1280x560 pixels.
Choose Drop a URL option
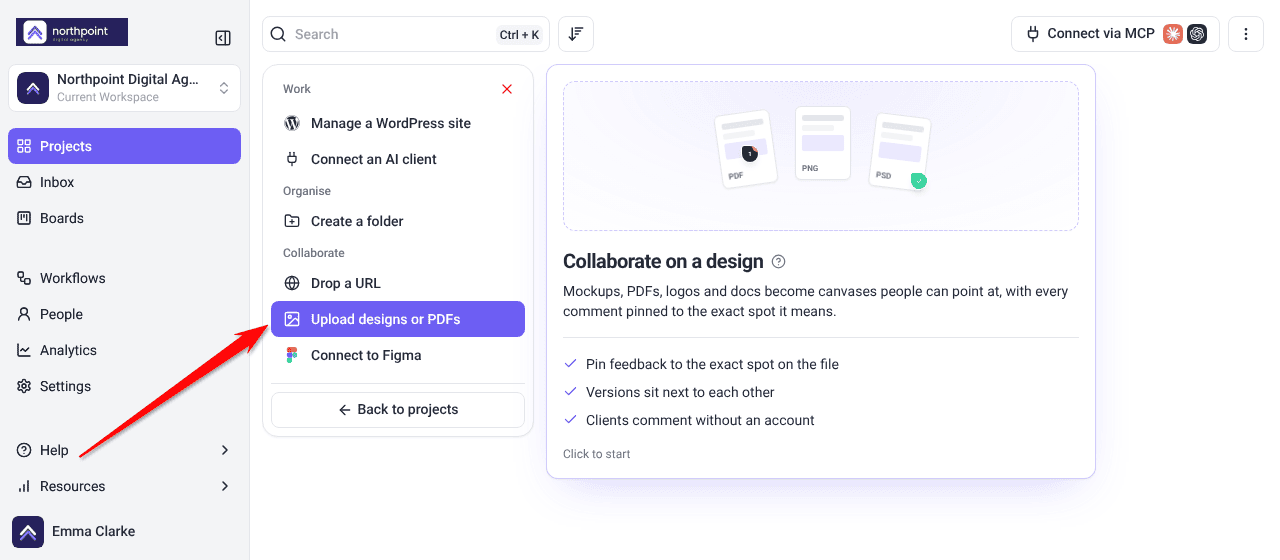point(398,283)
